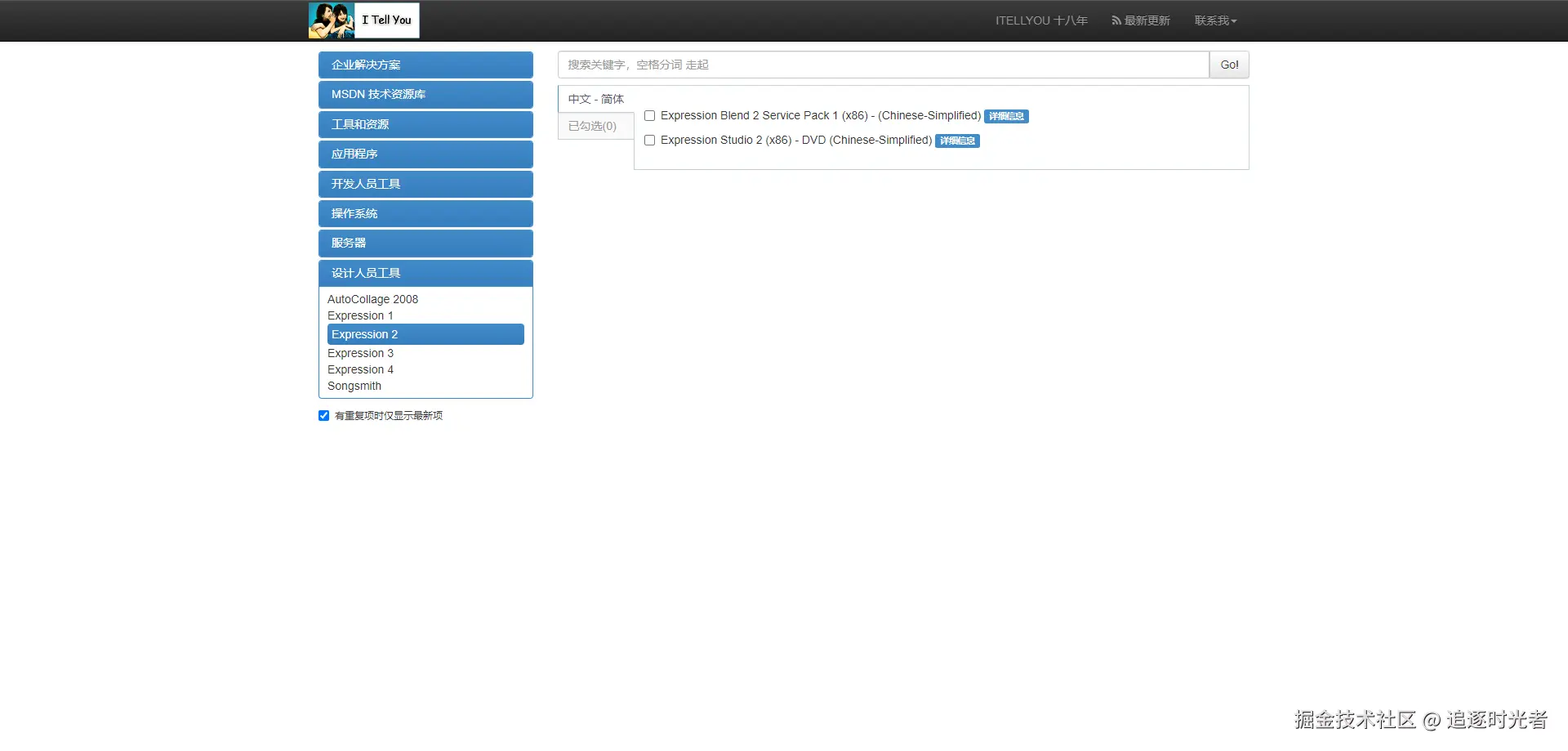The height and width of the screenshot is (751, 1568).
Task: Click the I Tell You logo image
Action: pos(364,20)
